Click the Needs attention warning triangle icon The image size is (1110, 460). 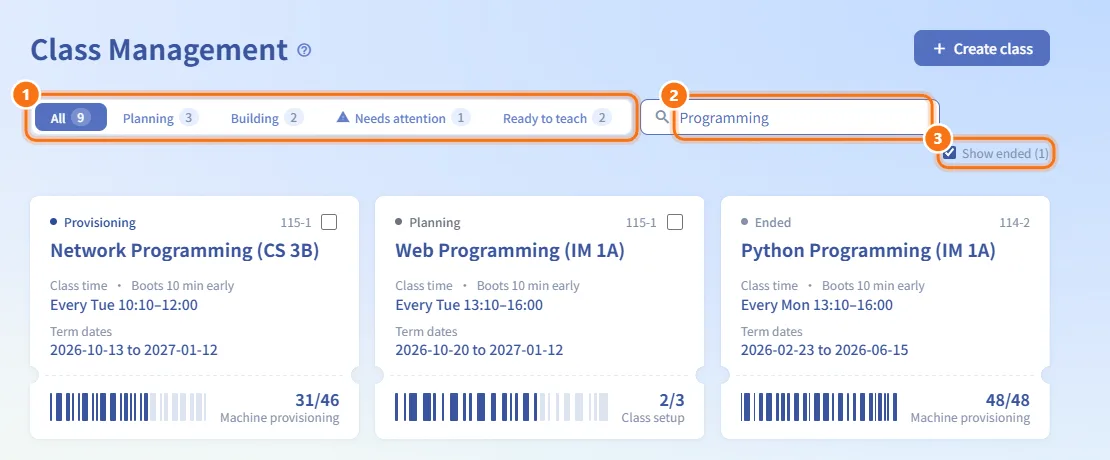tap(343, 117)
